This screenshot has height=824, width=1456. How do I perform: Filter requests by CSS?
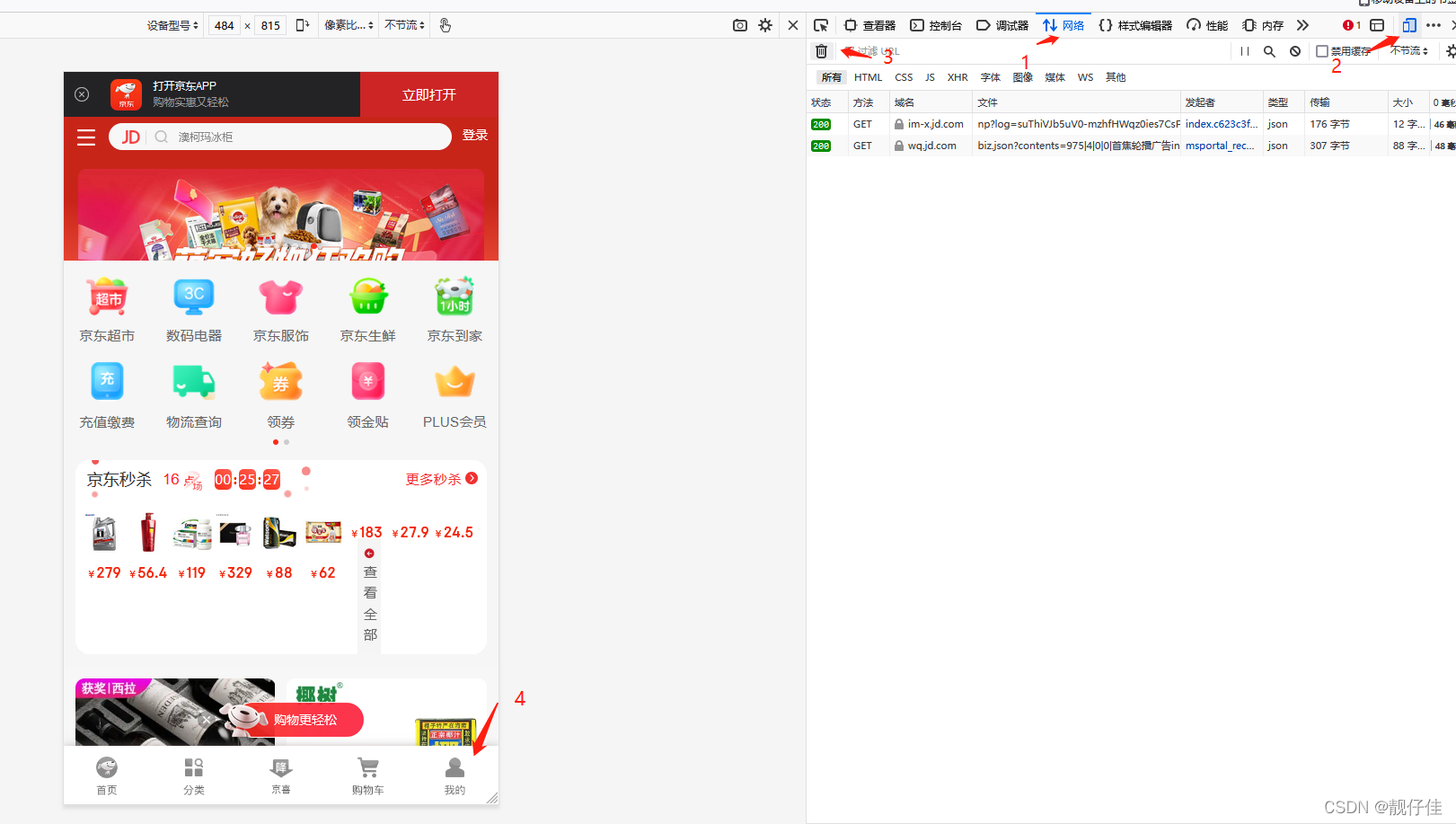(904, 77)
